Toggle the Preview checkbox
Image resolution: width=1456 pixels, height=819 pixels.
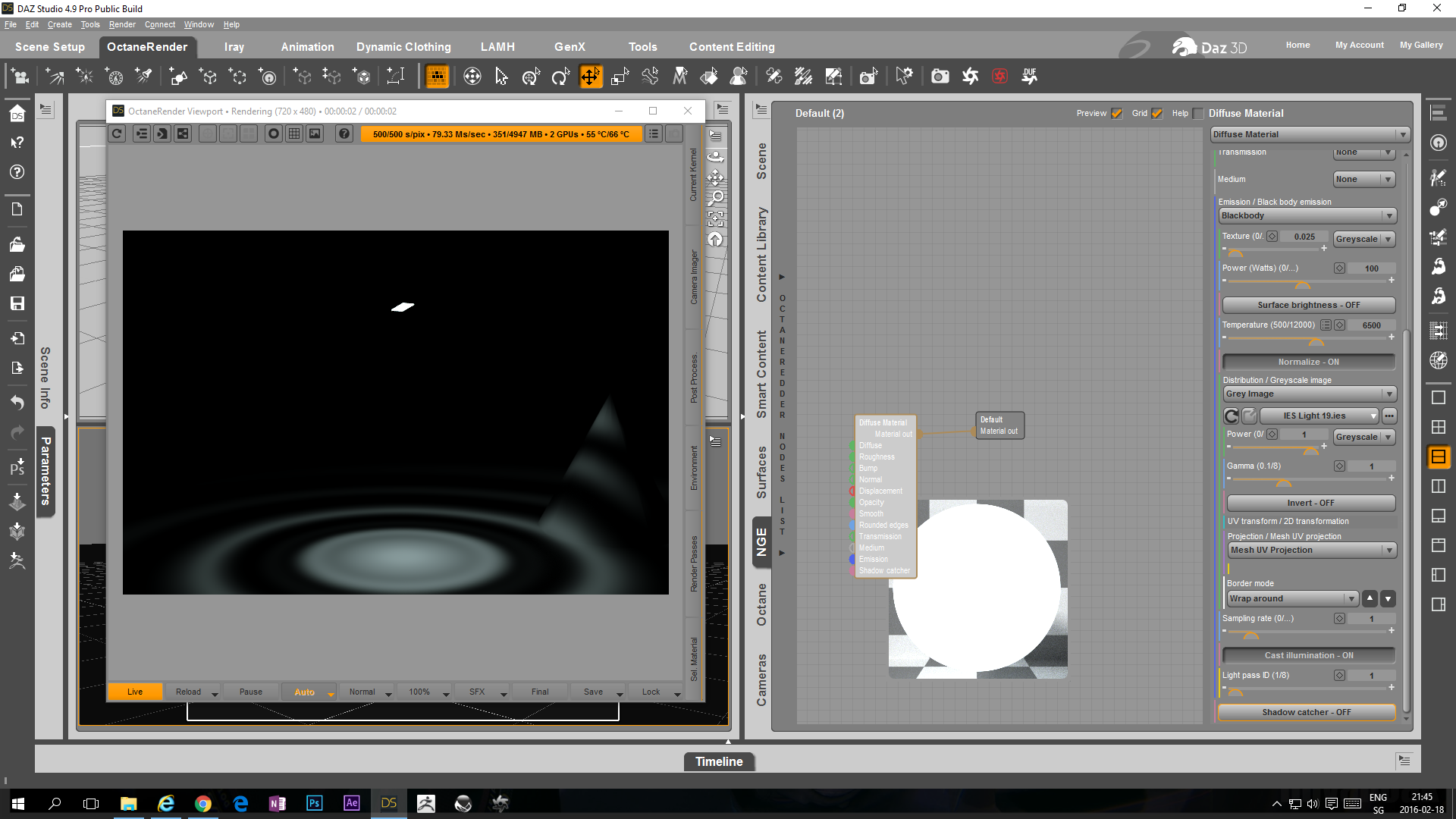pos(1116,114)
